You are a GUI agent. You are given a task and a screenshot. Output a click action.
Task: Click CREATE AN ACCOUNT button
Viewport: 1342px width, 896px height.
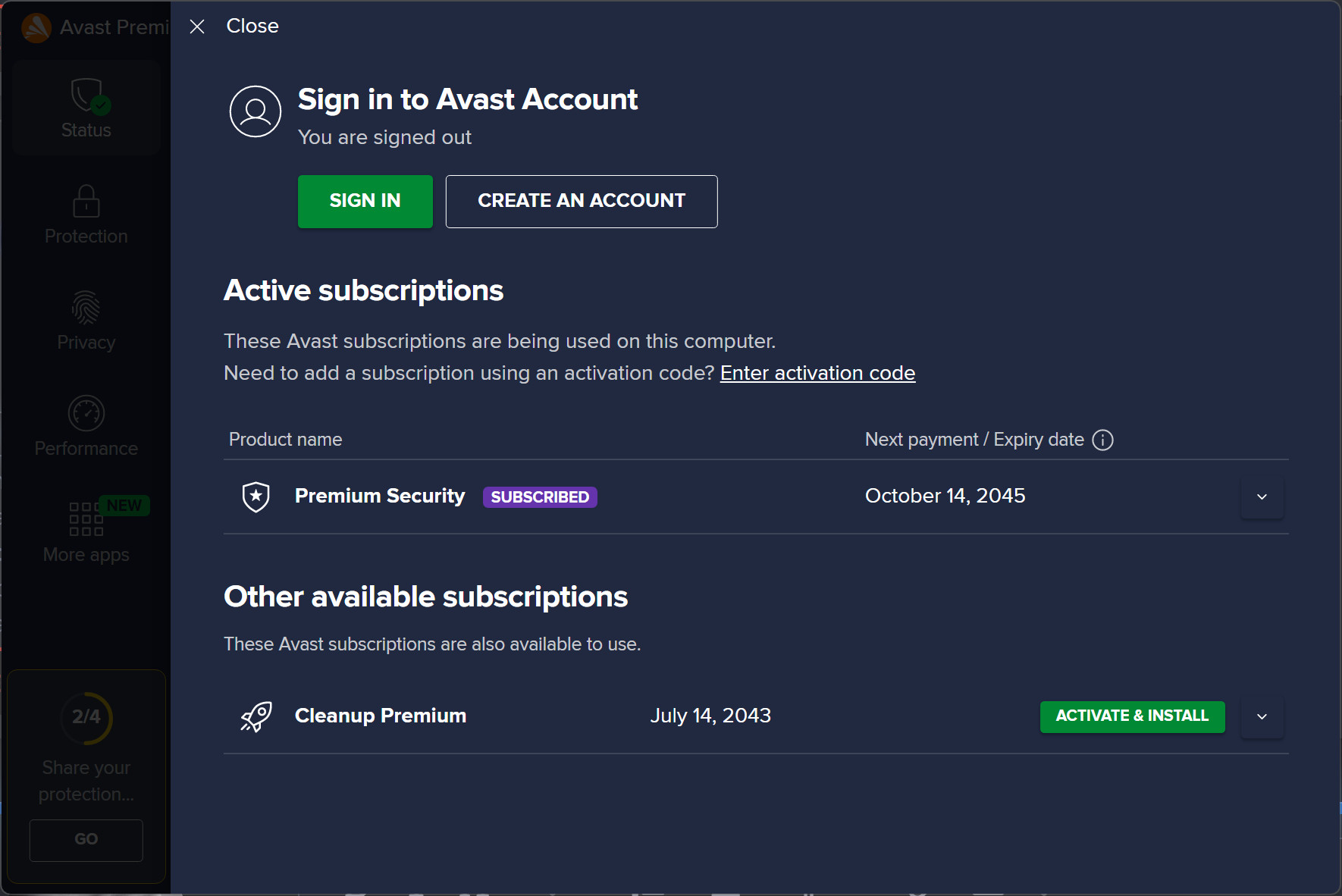(x=582, y=201)
